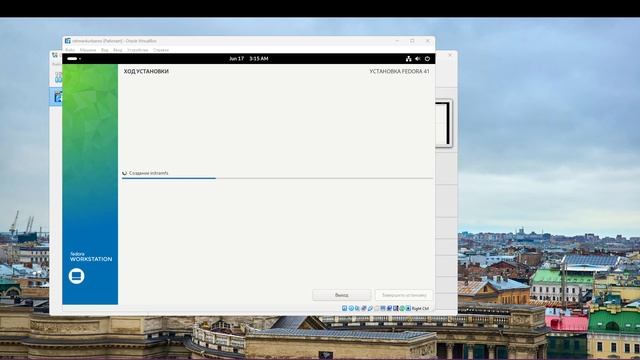Open the Машина menu
This screenshot has height=360, width=640.
[88, 50]
